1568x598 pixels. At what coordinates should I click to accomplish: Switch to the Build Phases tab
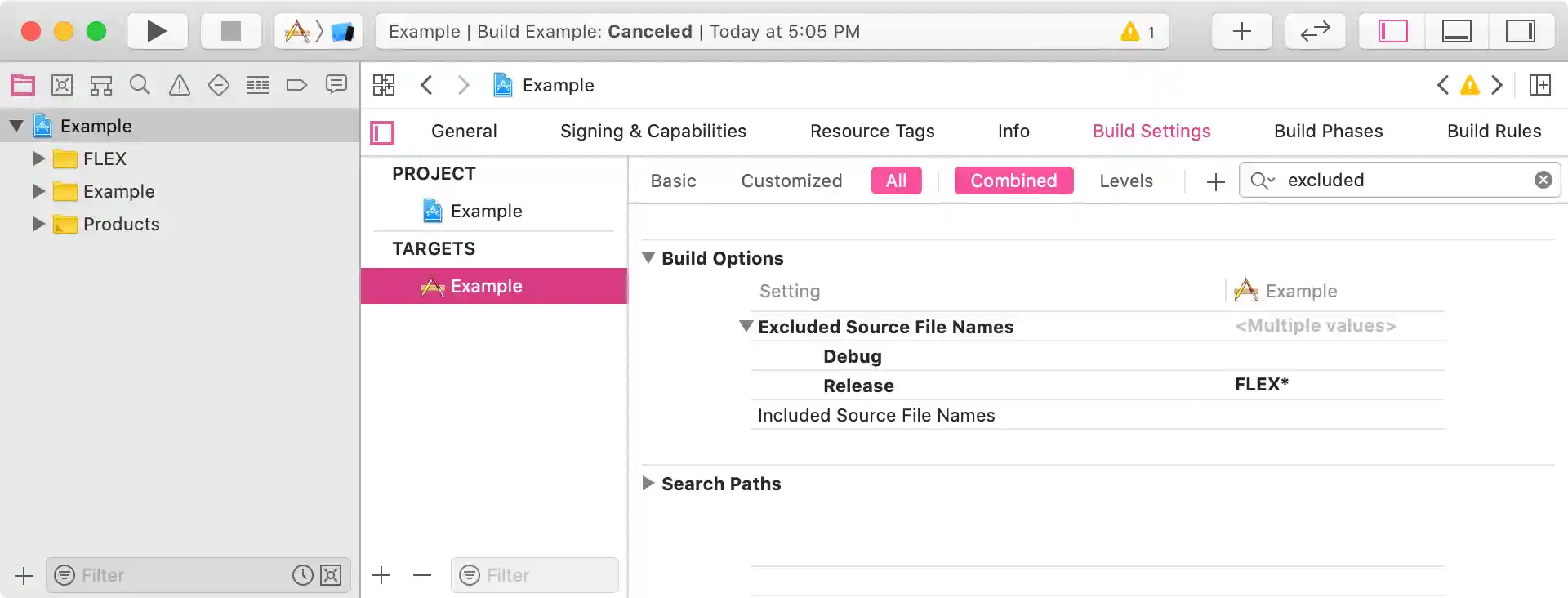pyautogui.click(x=1328, y=132)
